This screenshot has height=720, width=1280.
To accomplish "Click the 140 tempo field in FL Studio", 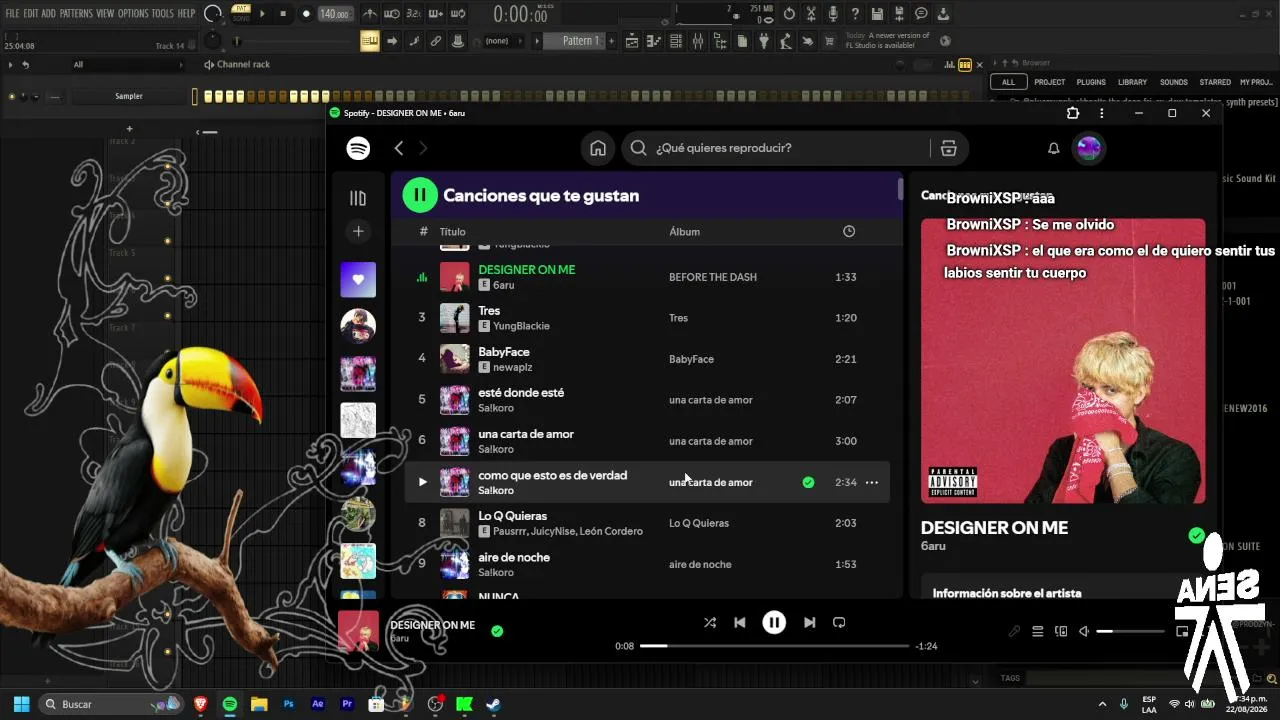I will coord(334,14).
